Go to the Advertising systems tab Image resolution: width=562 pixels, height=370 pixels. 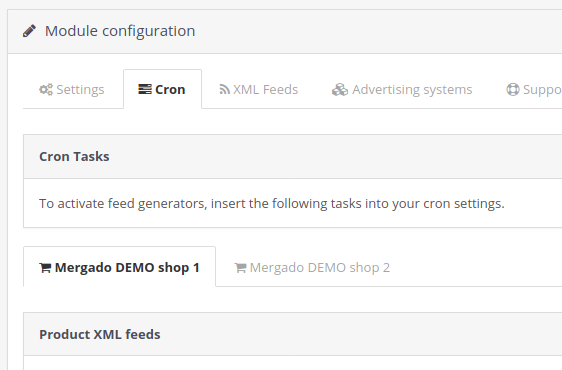tap(402, 89)
